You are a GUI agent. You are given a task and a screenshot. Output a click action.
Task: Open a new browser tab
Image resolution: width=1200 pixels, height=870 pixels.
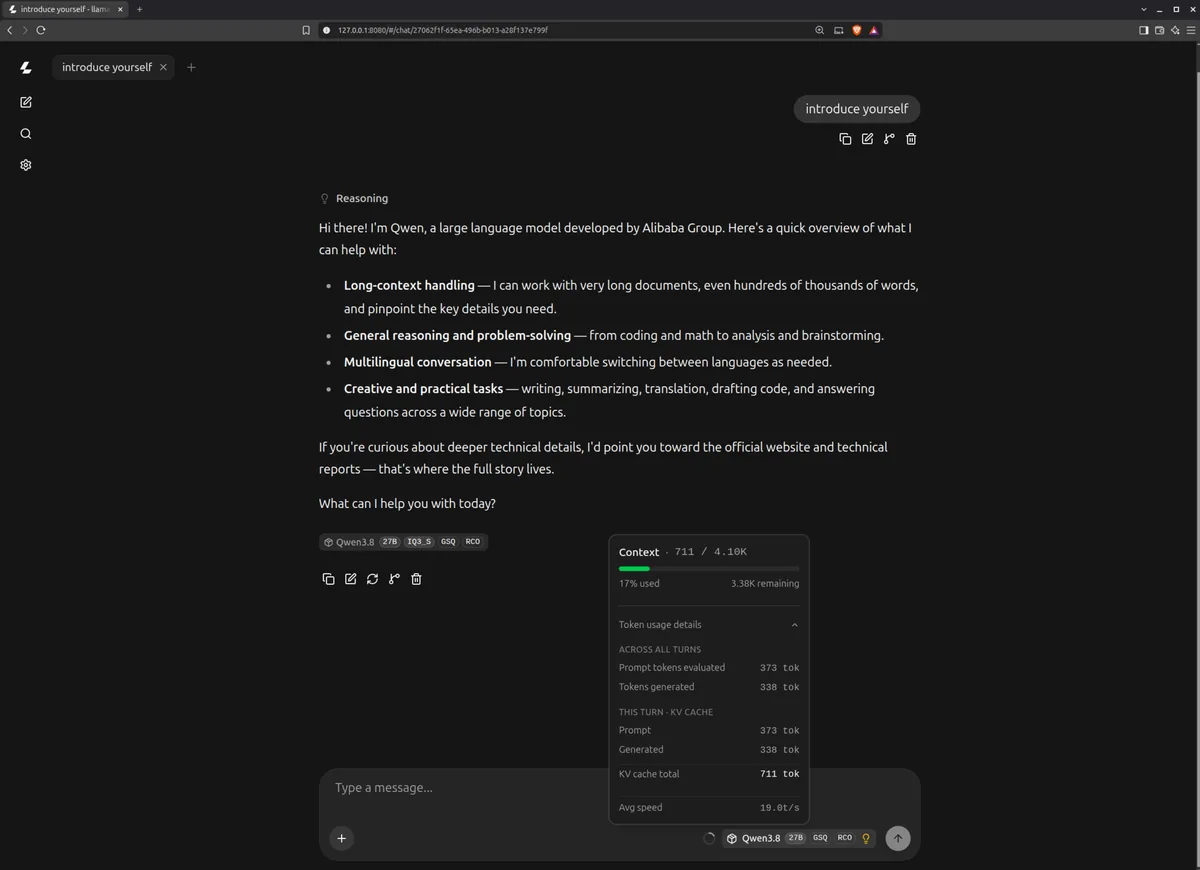coord(139,9)
